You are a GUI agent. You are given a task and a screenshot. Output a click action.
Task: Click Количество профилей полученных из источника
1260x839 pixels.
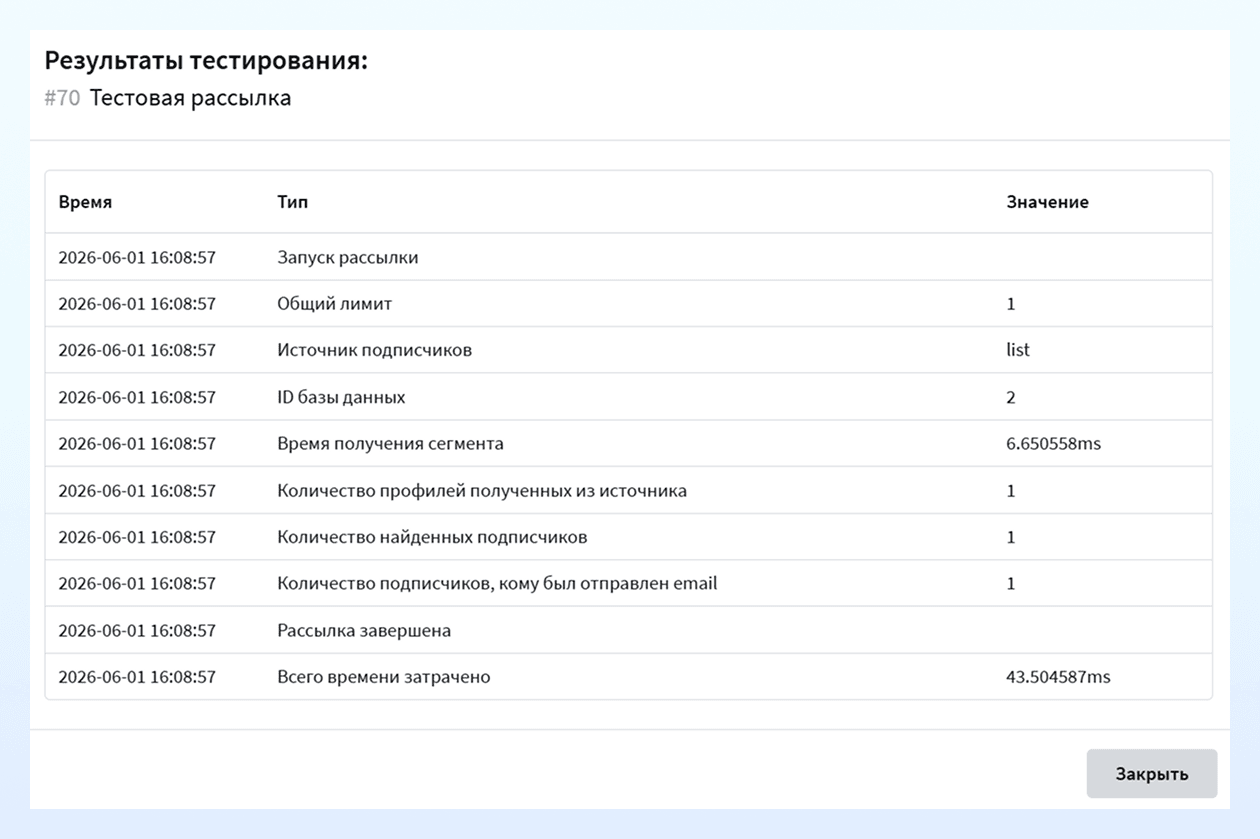pyautogui.click(x=482, y=490)
